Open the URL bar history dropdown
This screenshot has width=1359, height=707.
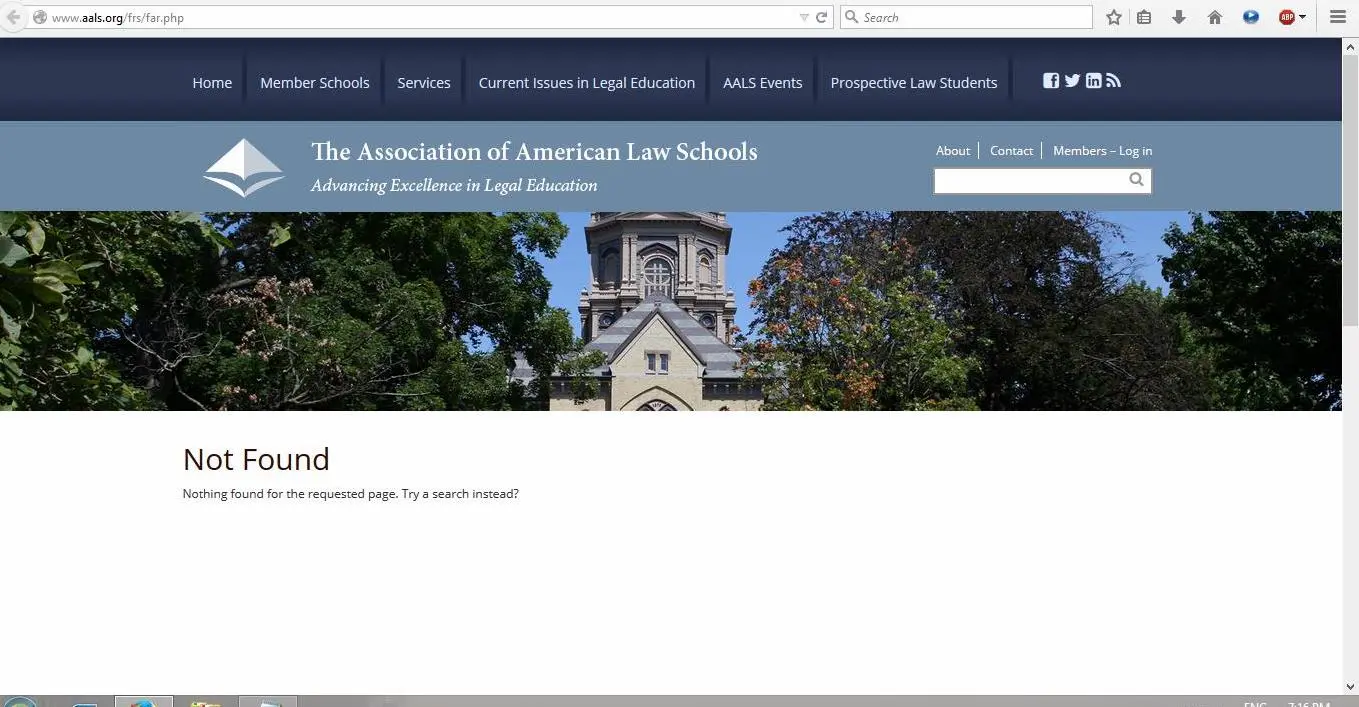(x=804, y=17)
